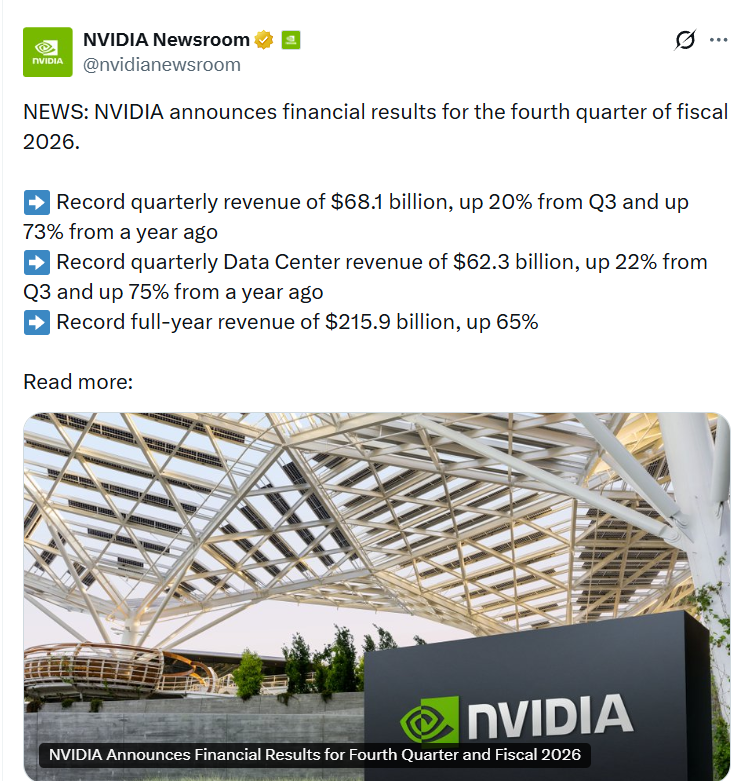Click the '$215.9 billion, up 65%' text
Viewport: 742px width, 781px height.
(x=432, y=322)
